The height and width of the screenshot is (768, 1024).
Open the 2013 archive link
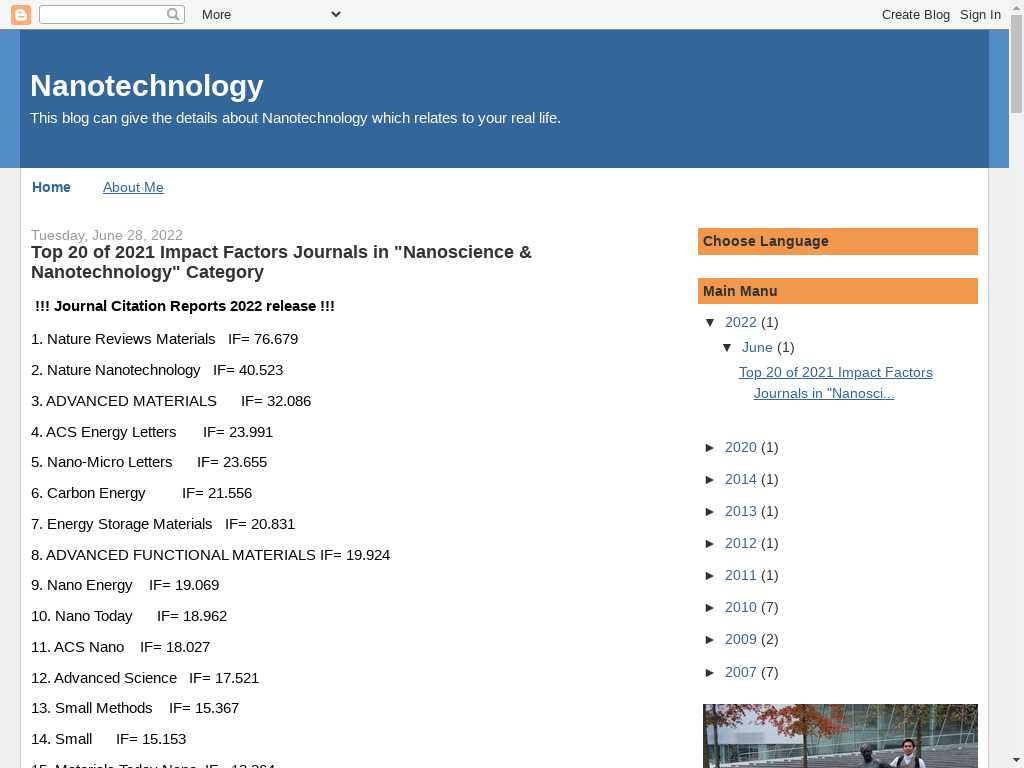(741, 511)
